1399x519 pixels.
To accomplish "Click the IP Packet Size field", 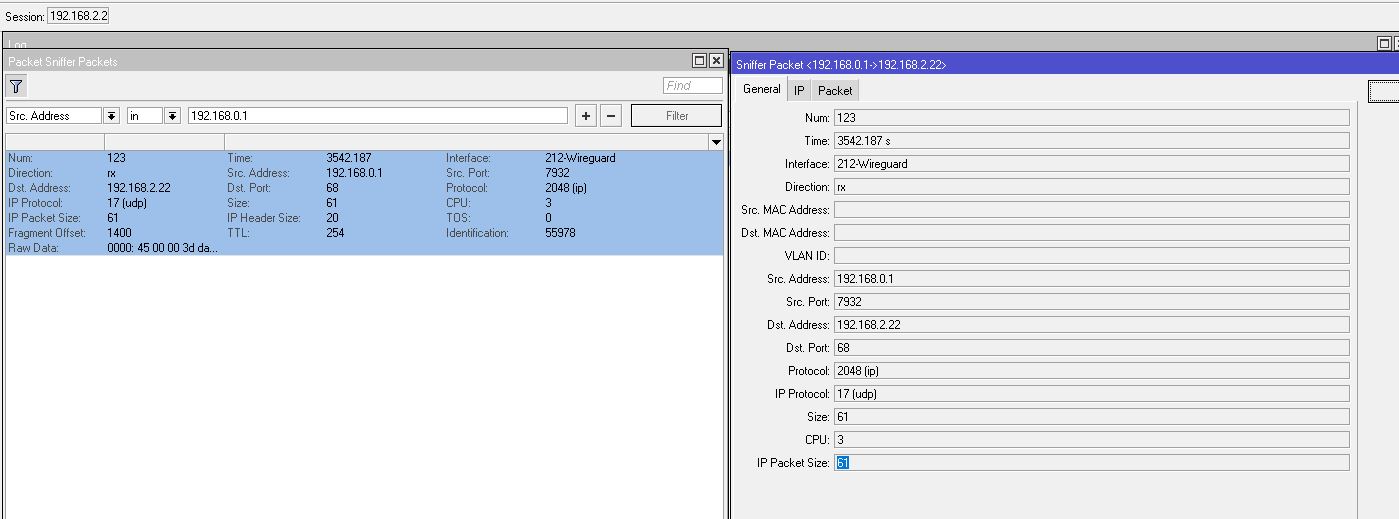I will point(1091,463).
